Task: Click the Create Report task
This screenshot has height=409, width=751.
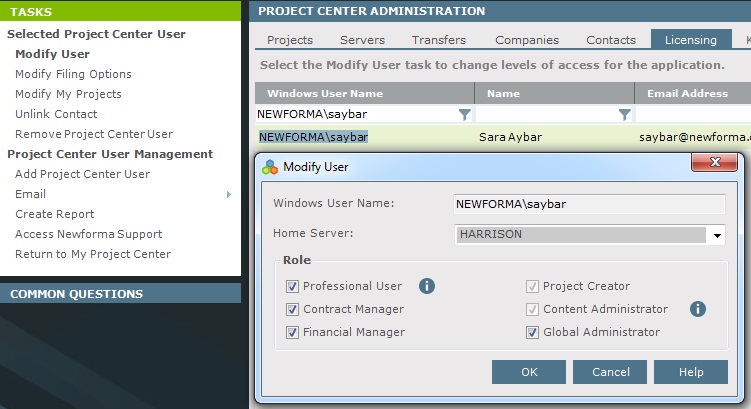Action: pos(55,214)
